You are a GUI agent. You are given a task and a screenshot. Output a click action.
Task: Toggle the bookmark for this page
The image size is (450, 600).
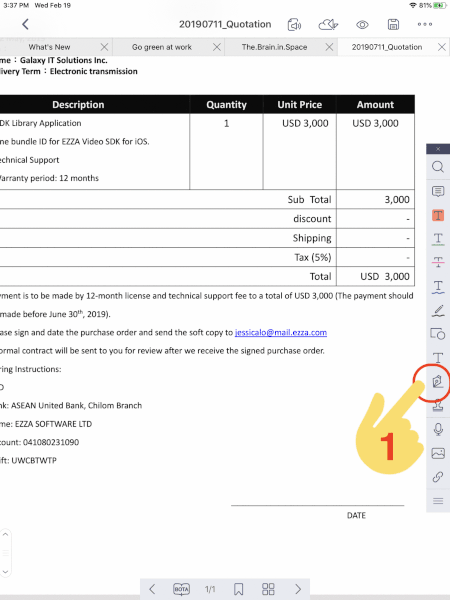point(238,589)
